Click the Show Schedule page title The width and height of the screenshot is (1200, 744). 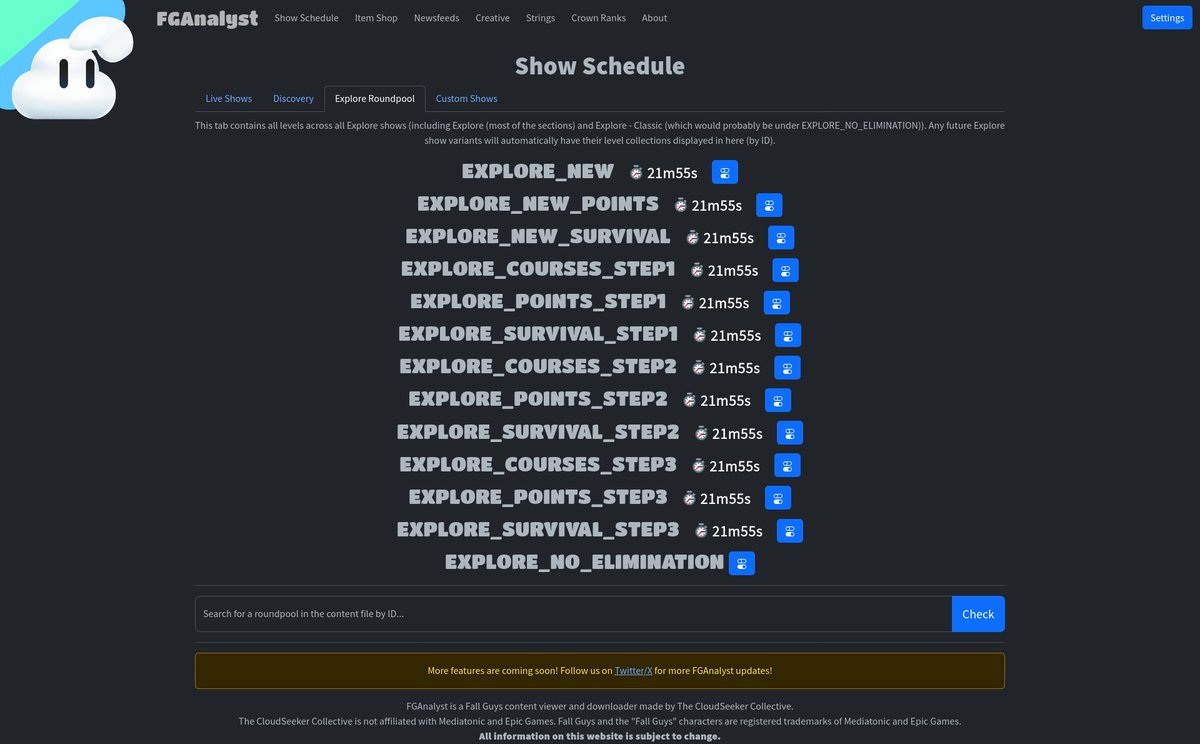[x=600, y=66]
